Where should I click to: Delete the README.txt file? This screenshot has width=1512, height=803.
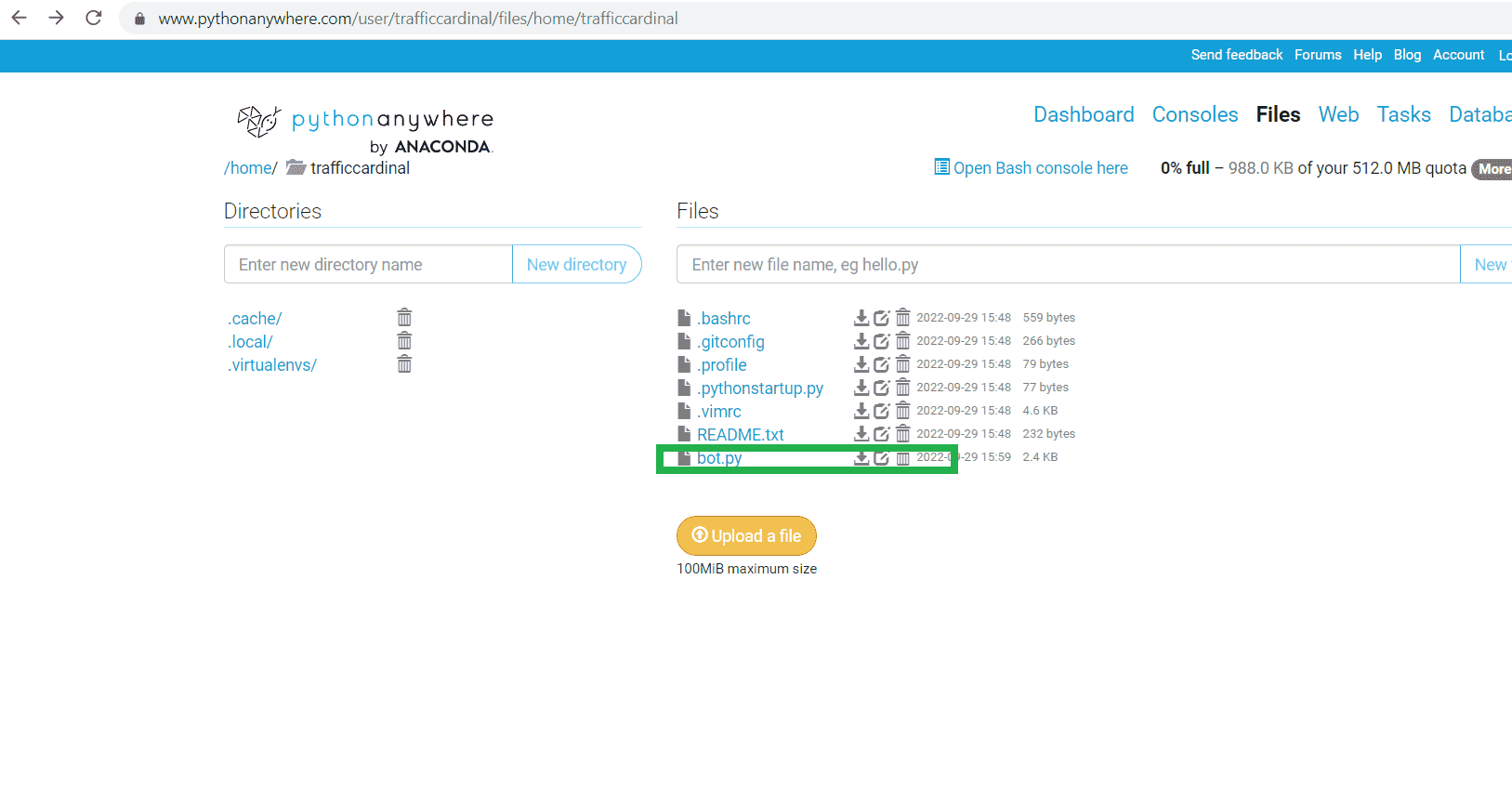coord(902,434)
